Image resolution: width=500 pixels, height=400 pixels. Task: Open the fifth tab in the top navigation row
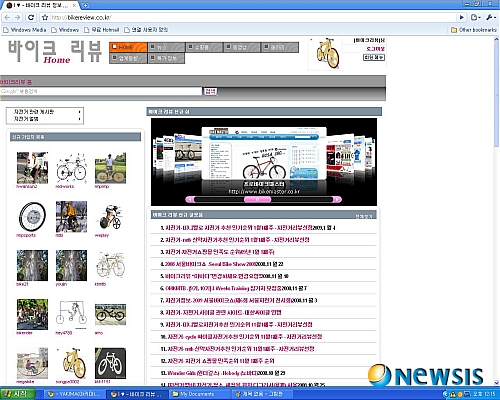tap(280, 47)
